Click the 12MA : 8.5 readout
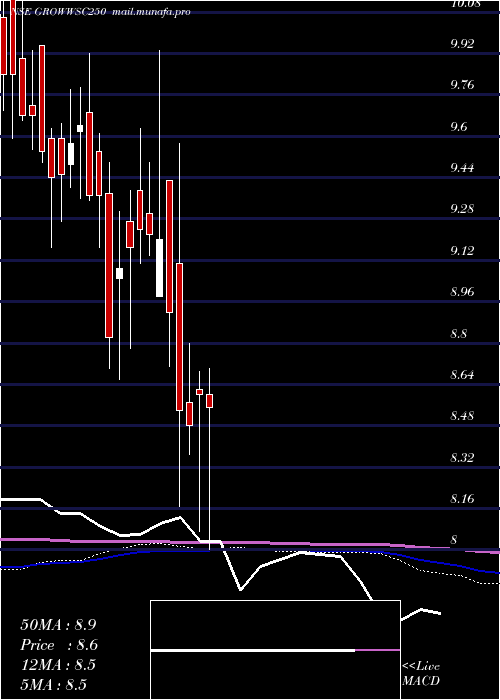Image resolution: width=500 pixels, height=700 pixels. tap(58, 665)
